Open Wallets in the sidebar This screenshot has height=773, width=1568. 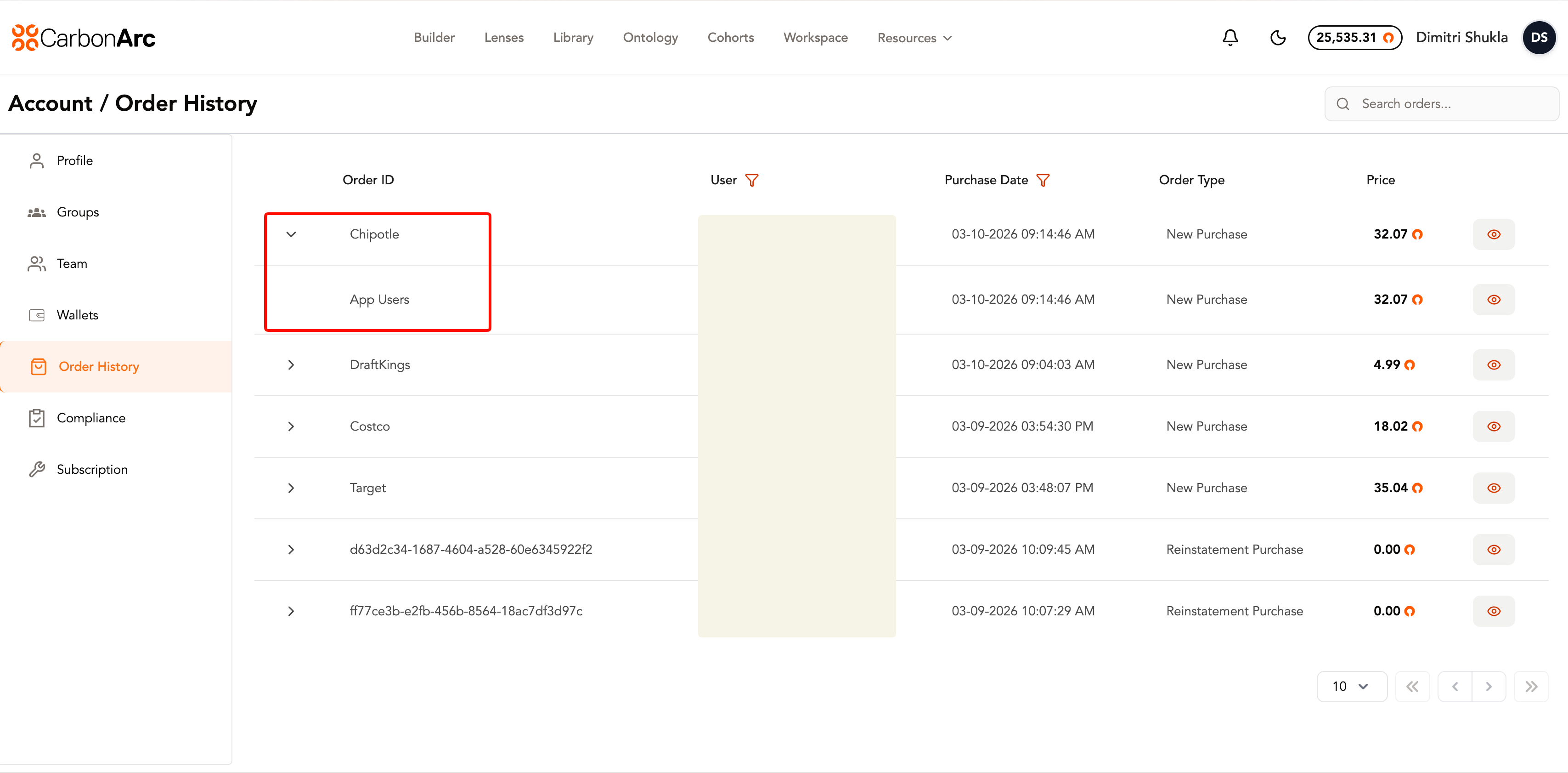coord(77,315)
